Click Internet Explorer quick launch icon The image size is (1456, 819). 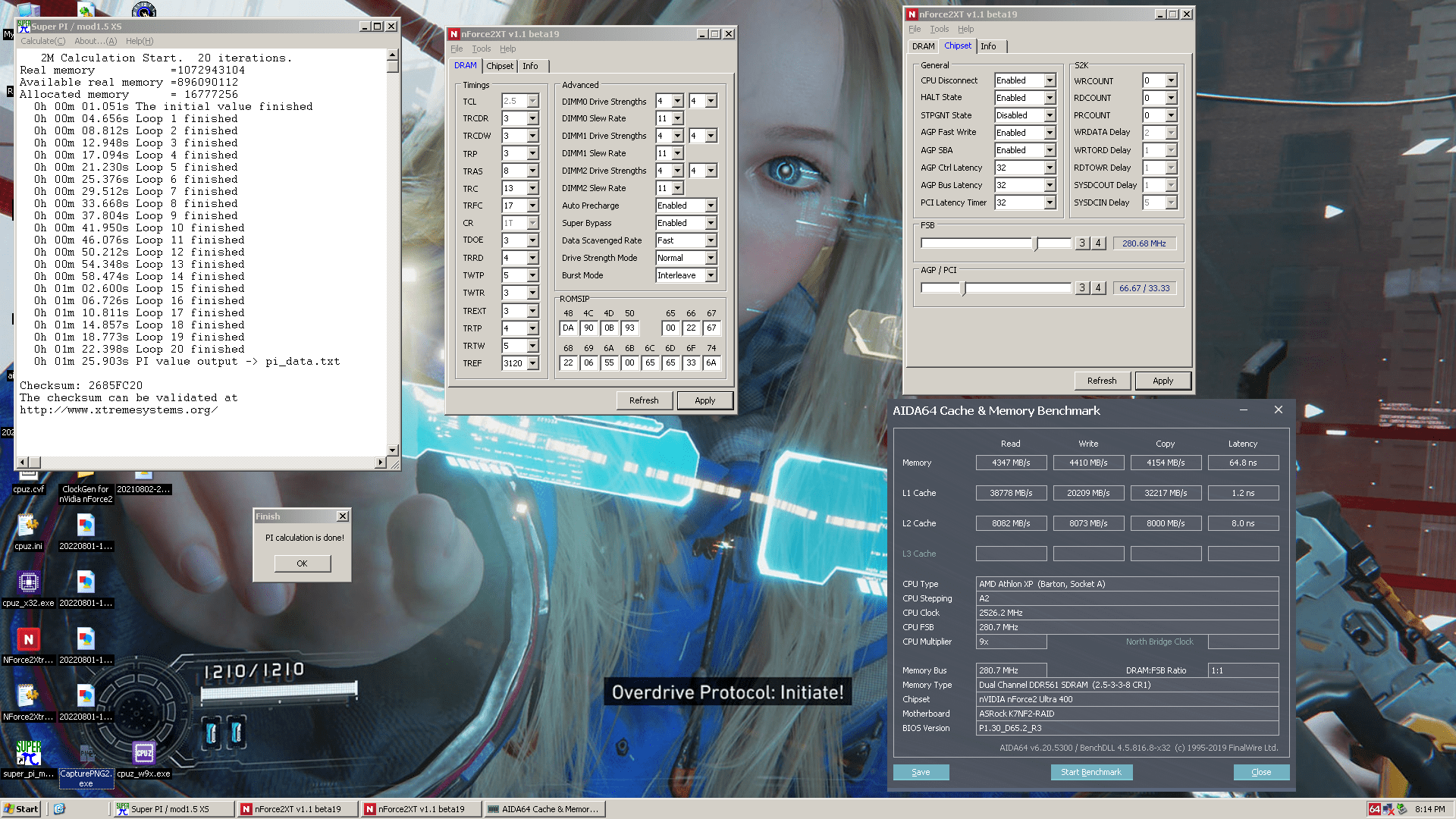click(59, 809)
